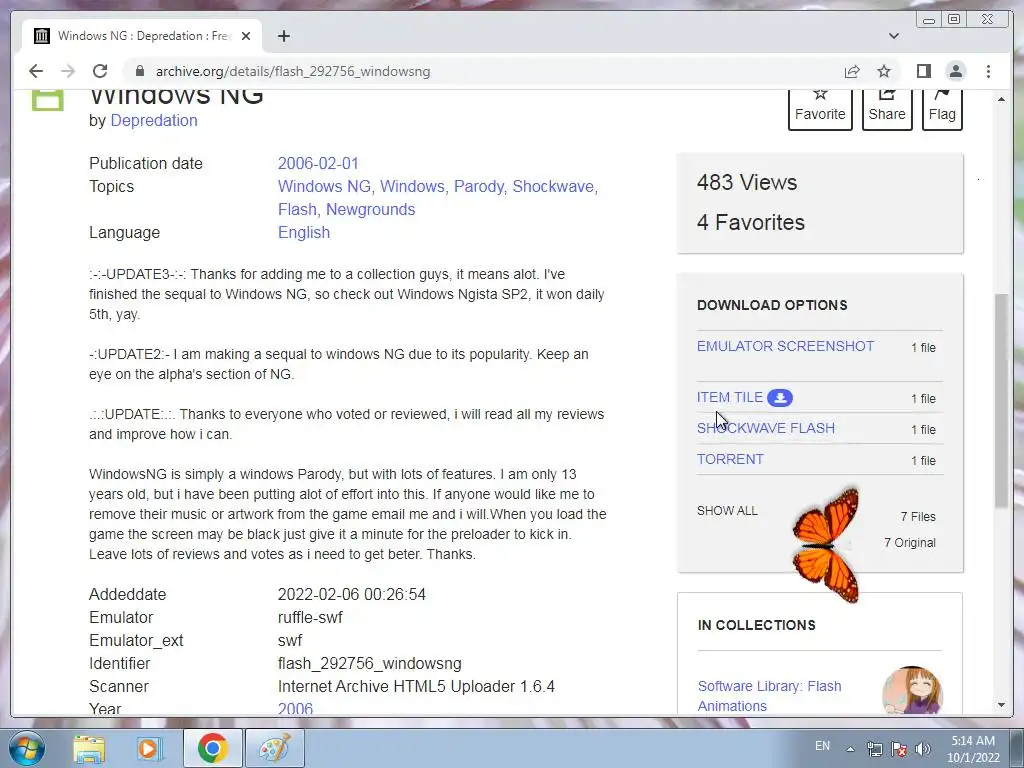Open the Flash topic link
This screenshot has height=768, width=1024.
pos(297,210)
